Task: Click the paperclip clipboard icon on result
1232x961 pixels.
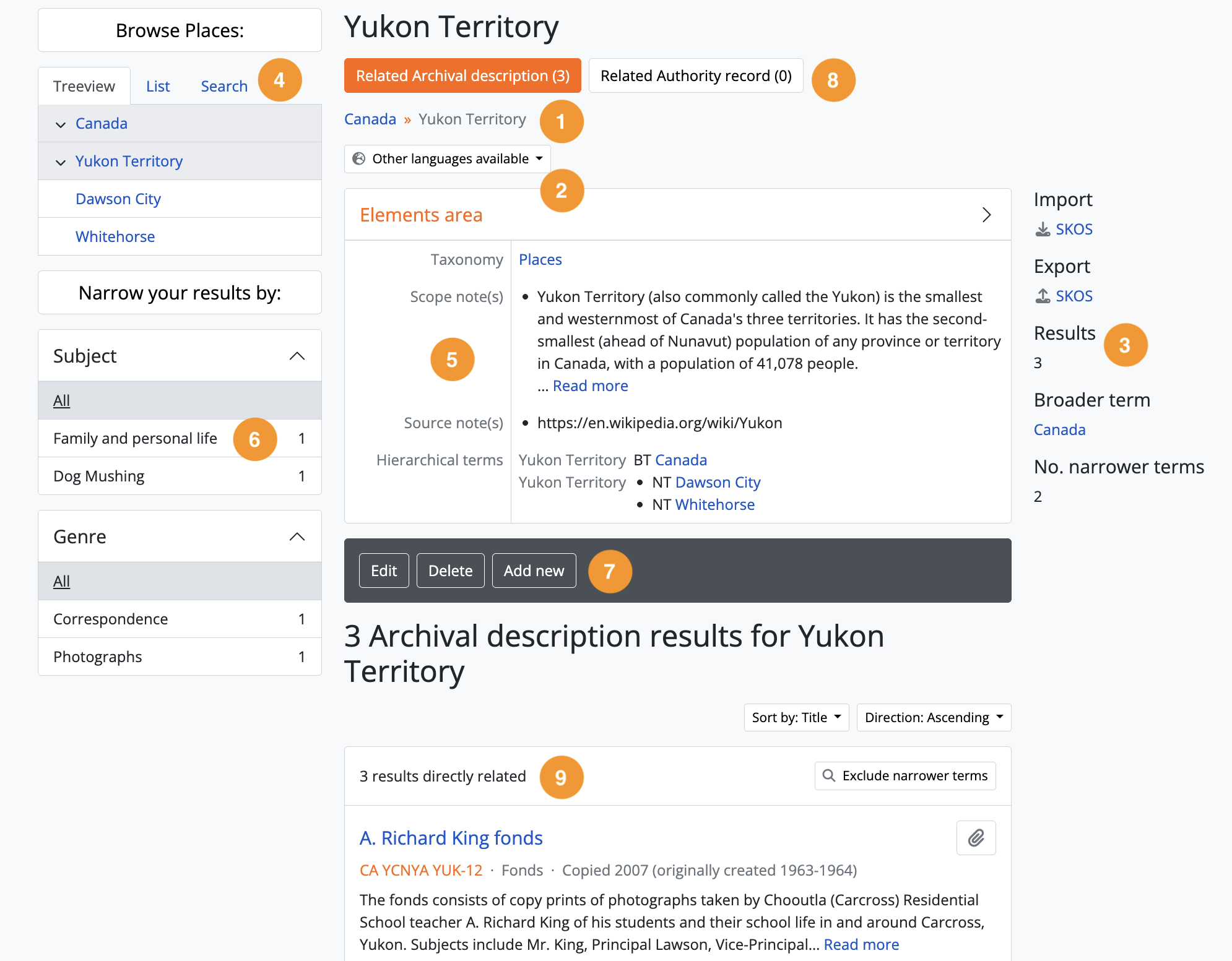Action: pyautogui.click(x=976, y=838)
